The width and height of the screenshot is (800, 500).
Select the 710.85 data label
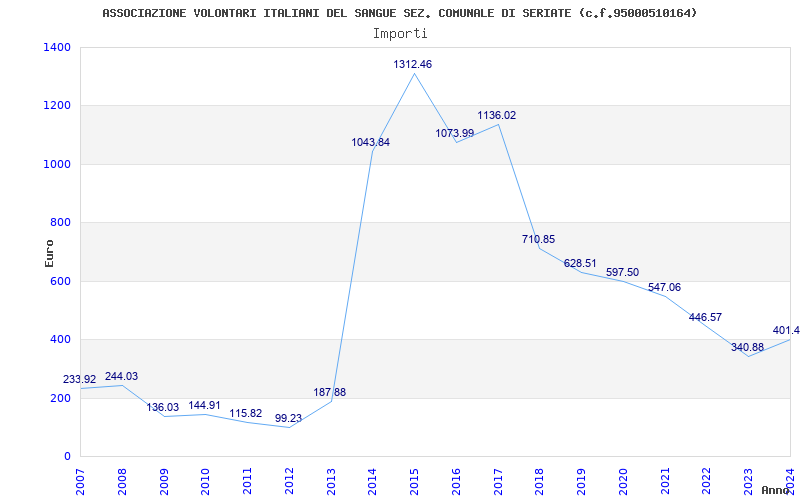coord(538,239)
